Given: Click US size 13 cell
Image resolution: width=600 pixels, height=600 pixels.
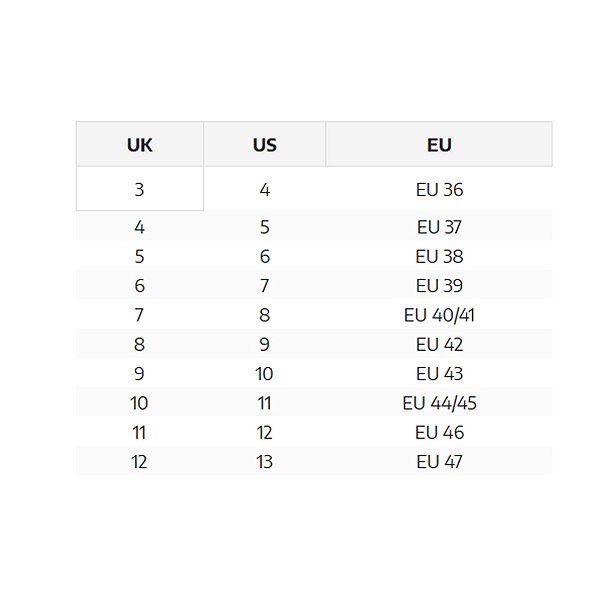Looking at the screenshot, I should coord(264,461).
